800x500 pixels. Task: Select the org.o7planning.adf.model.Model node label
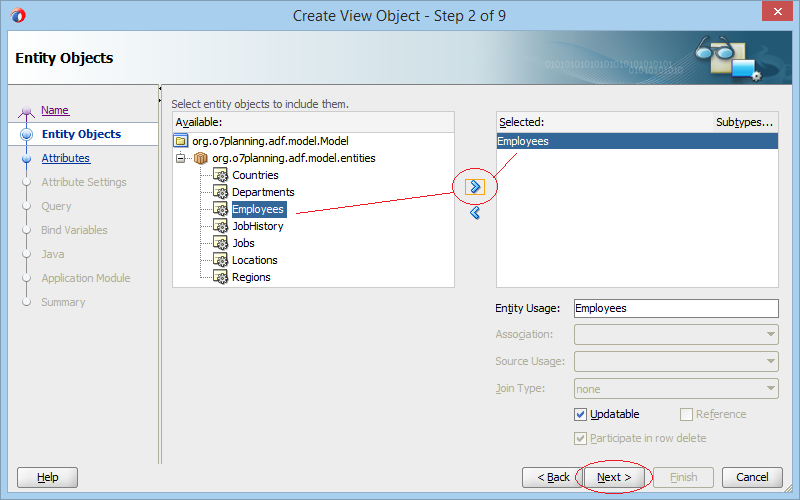point(270,141)
